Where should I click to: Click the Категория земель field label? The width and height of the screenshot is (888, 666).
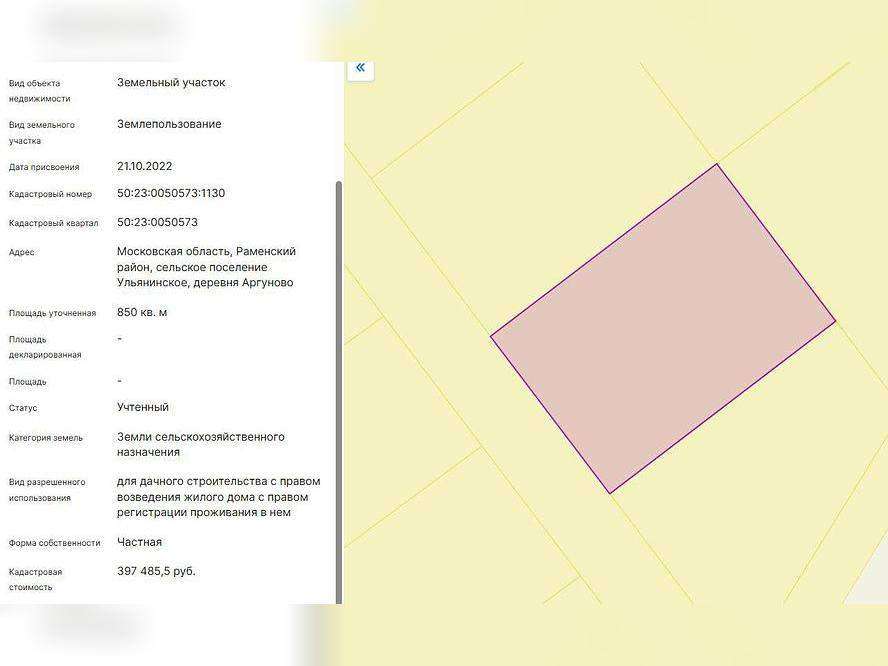pos(46,438)
